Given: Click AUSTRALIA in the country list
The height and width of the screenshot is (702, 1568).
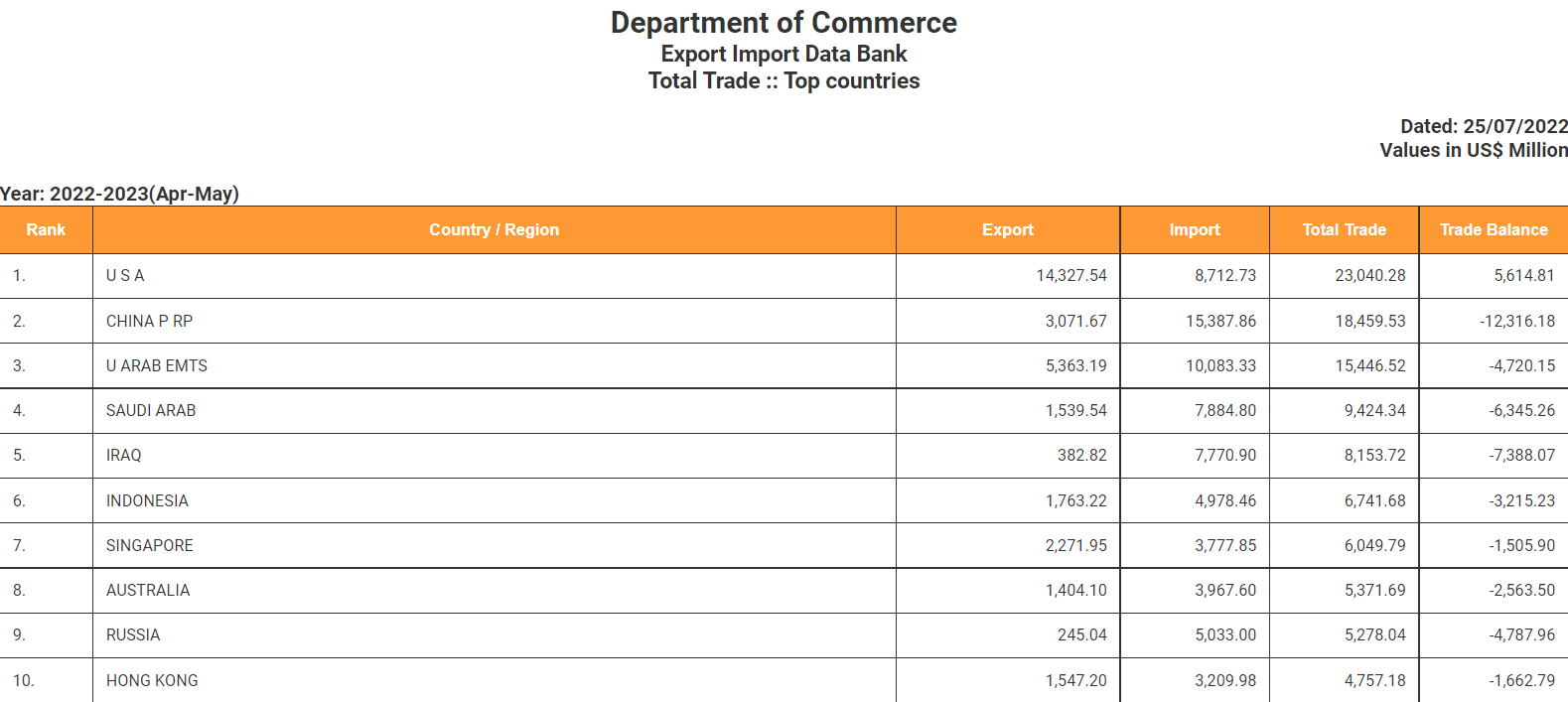Looking at the screenshot, I should 148,590.
